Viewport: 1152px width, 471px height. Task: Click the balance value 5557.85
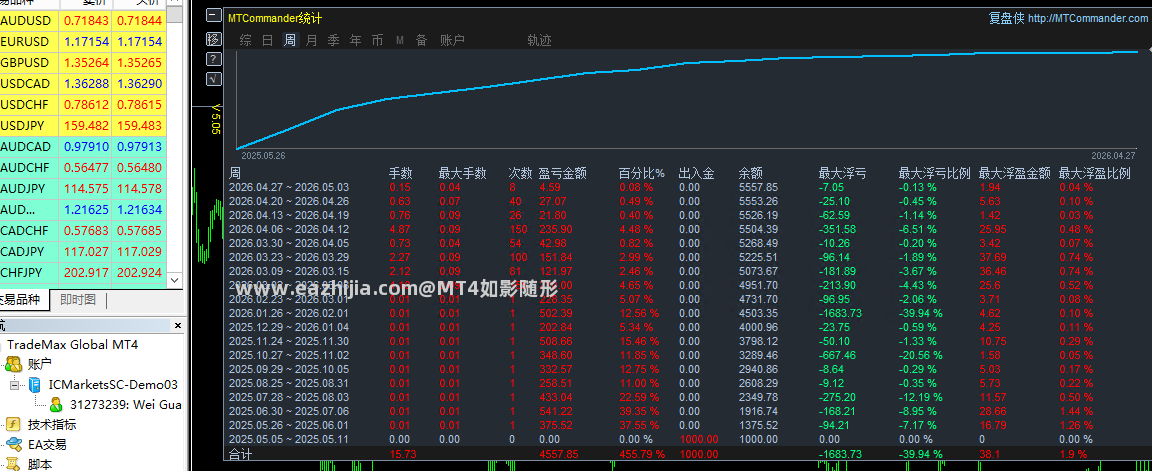point(758,187)
